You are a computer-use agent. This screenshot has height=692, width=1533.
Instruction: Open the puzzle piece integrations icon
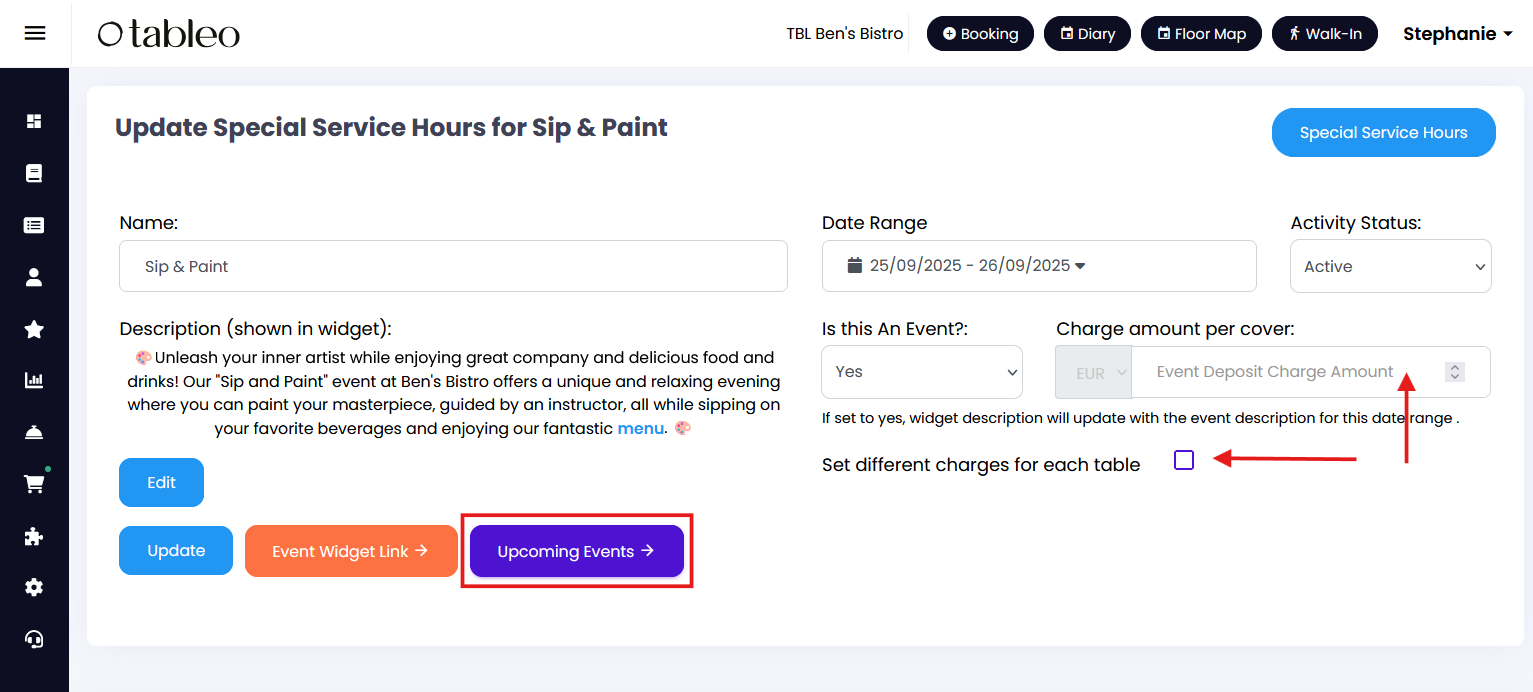[x=34, y=536]
